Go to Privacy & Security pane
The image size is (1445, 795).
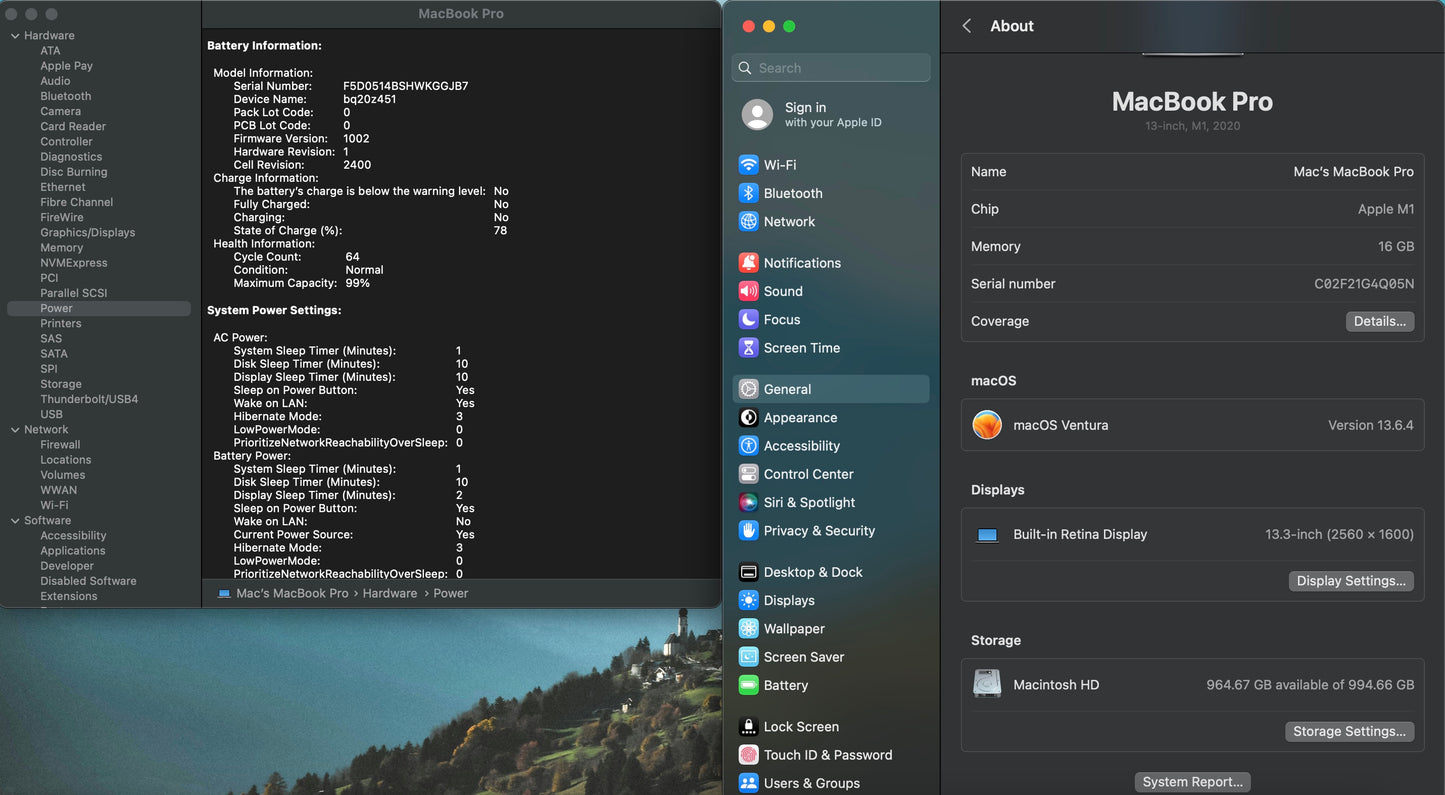819,531
